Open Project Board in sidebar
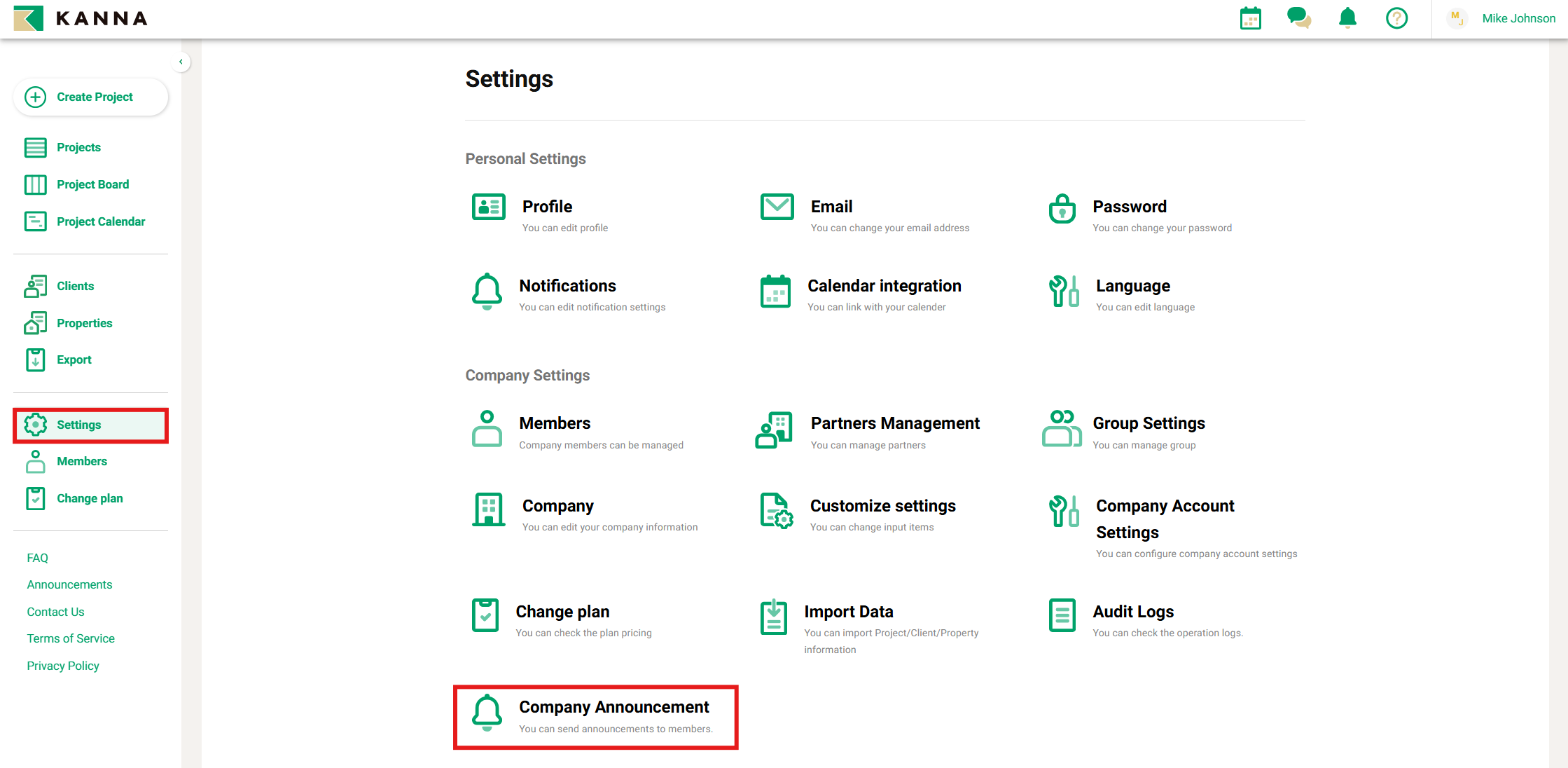1568x768 pixels. 92,184
